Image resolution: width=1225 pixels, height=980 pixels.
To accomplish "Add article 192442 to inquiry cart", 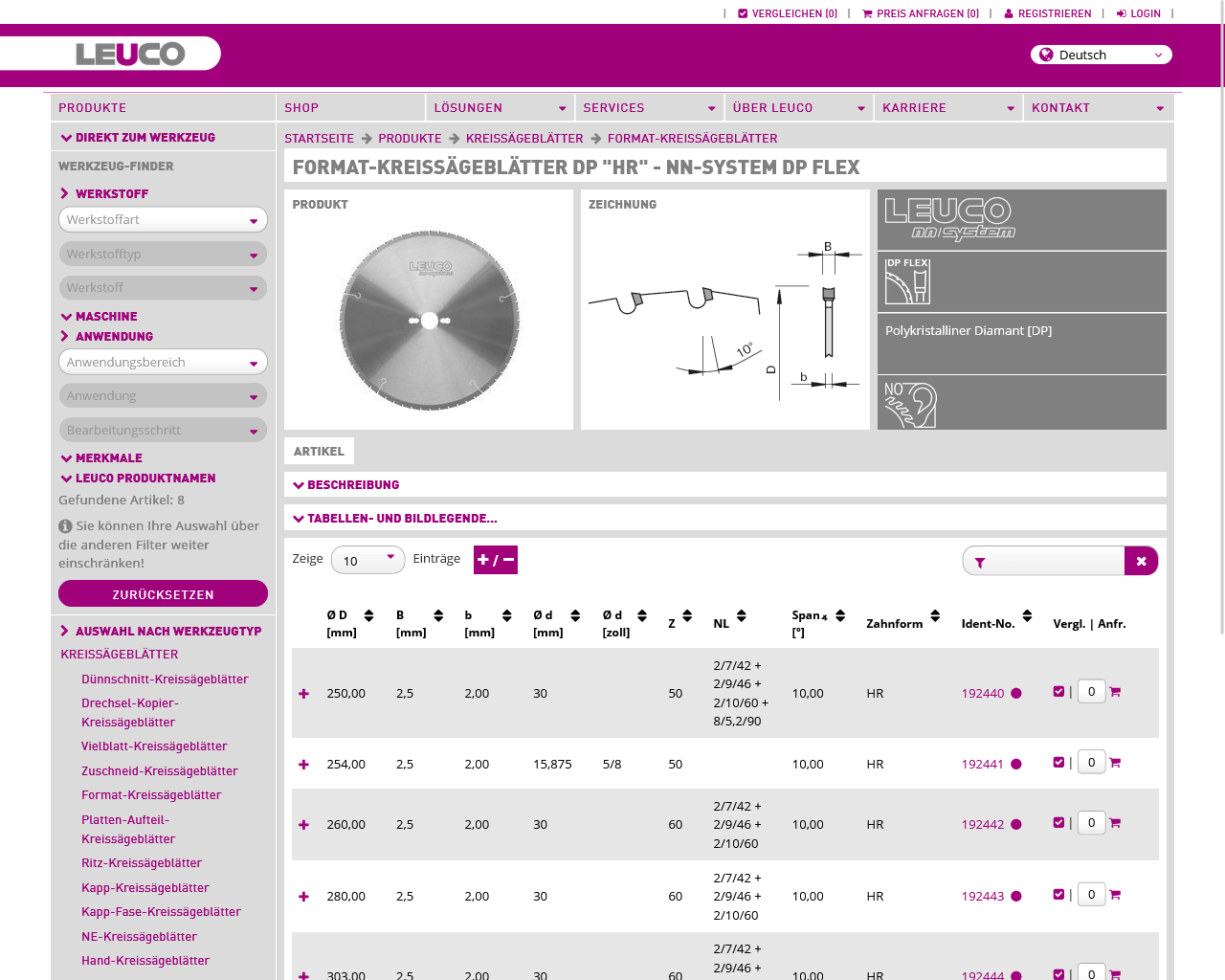I will pos(1115,823).
